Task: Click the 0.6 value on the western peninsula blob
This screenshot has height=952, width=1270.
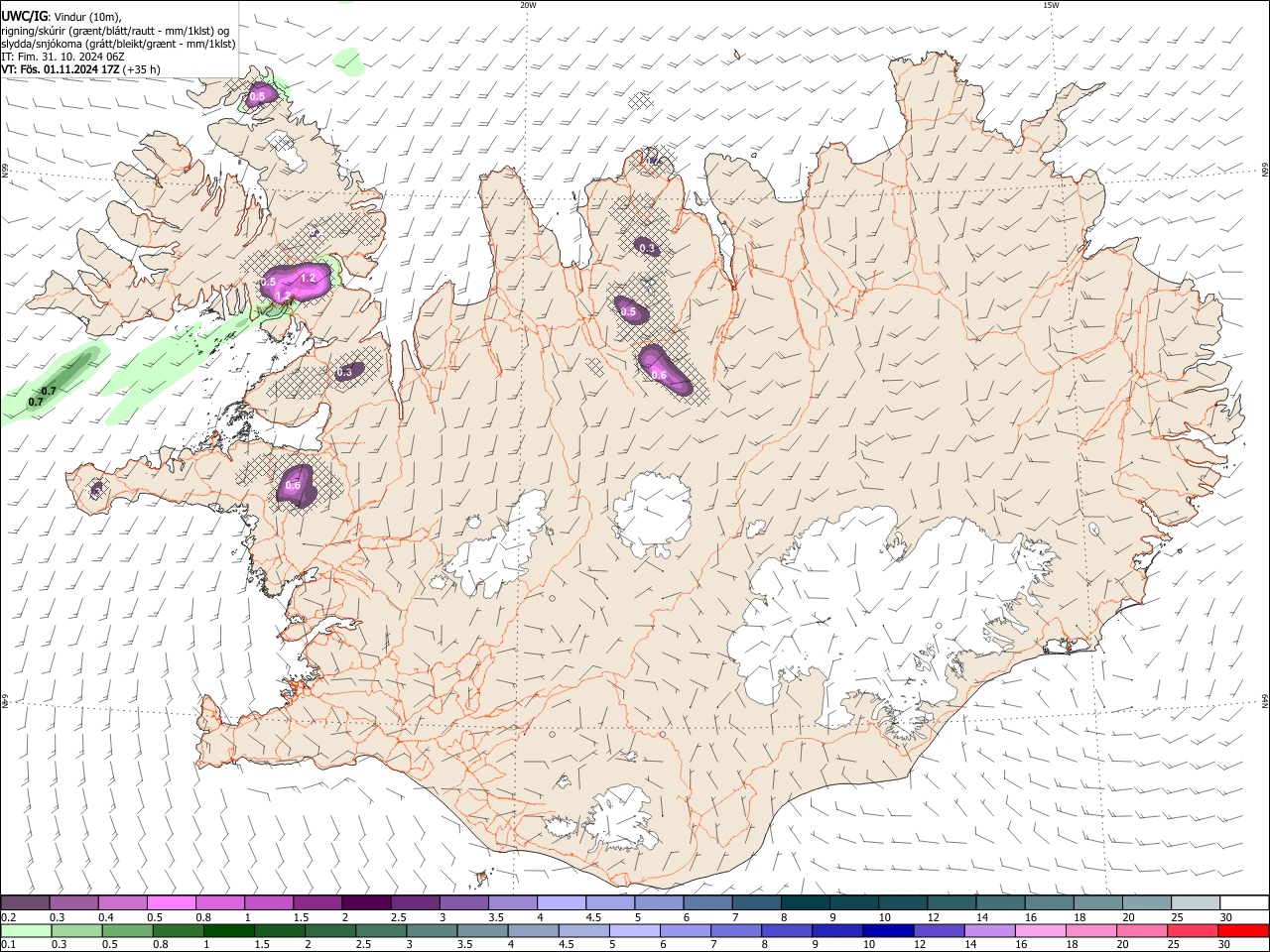Action: point(293,486)
